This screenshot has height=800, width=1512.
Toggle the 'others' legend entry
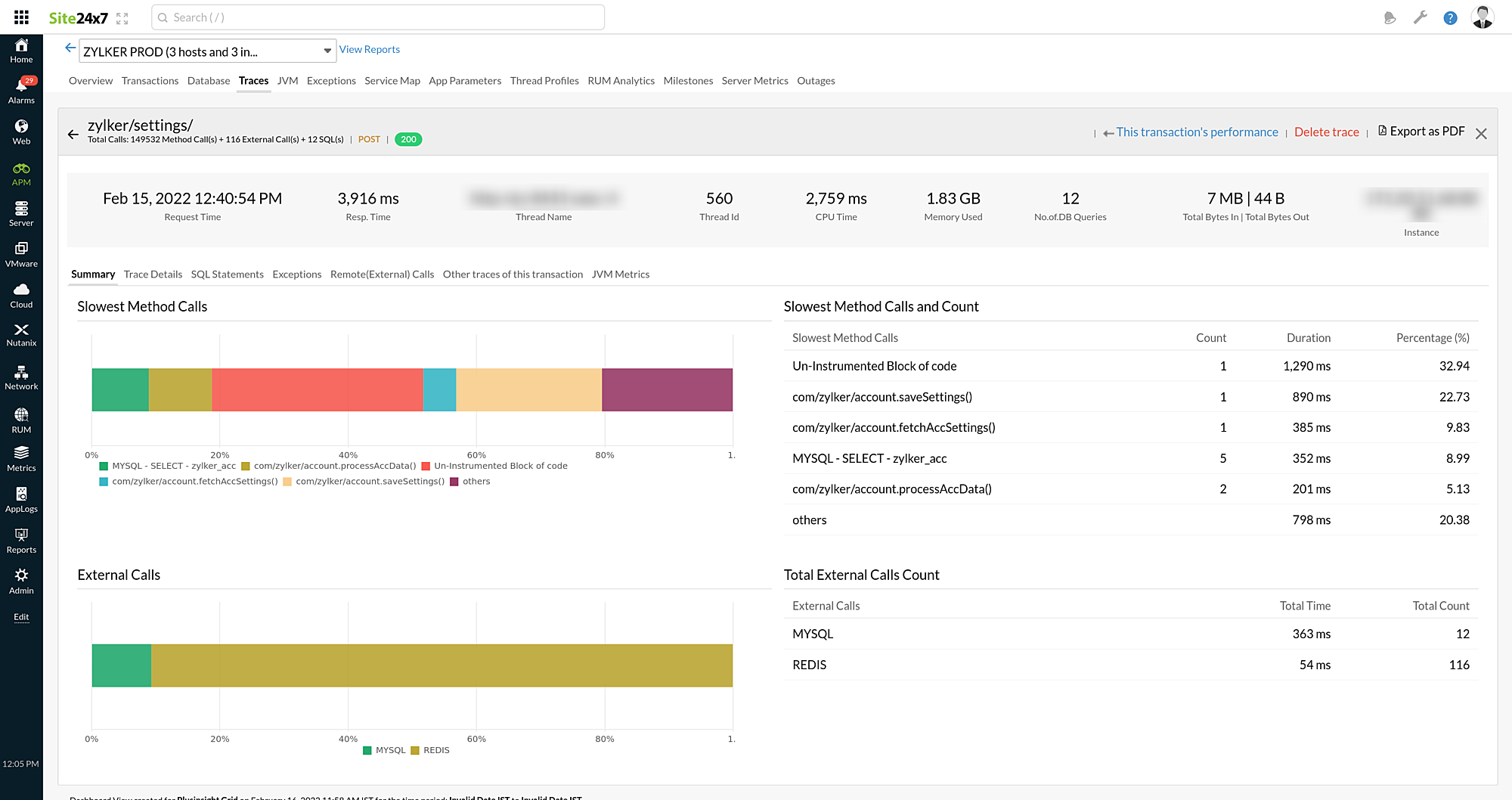point(476,482)
